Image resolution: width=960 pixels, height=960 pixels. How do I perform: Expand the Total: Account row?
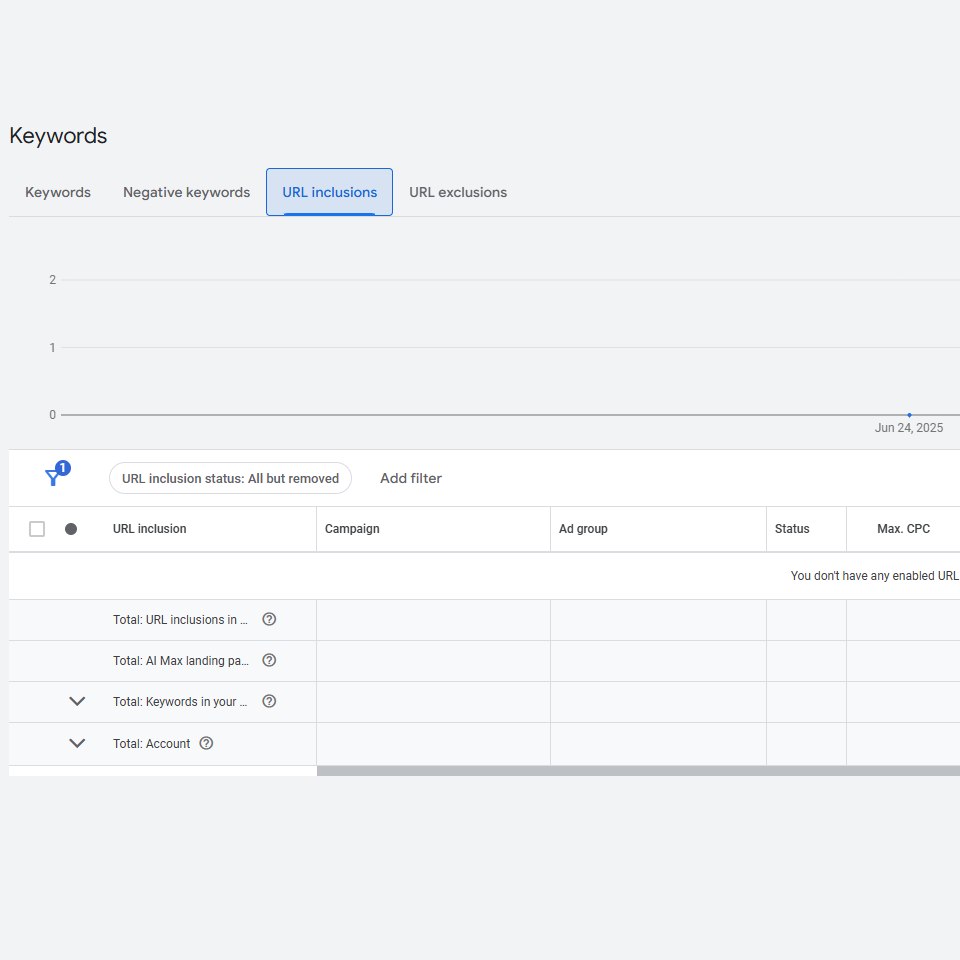(77, 743)
